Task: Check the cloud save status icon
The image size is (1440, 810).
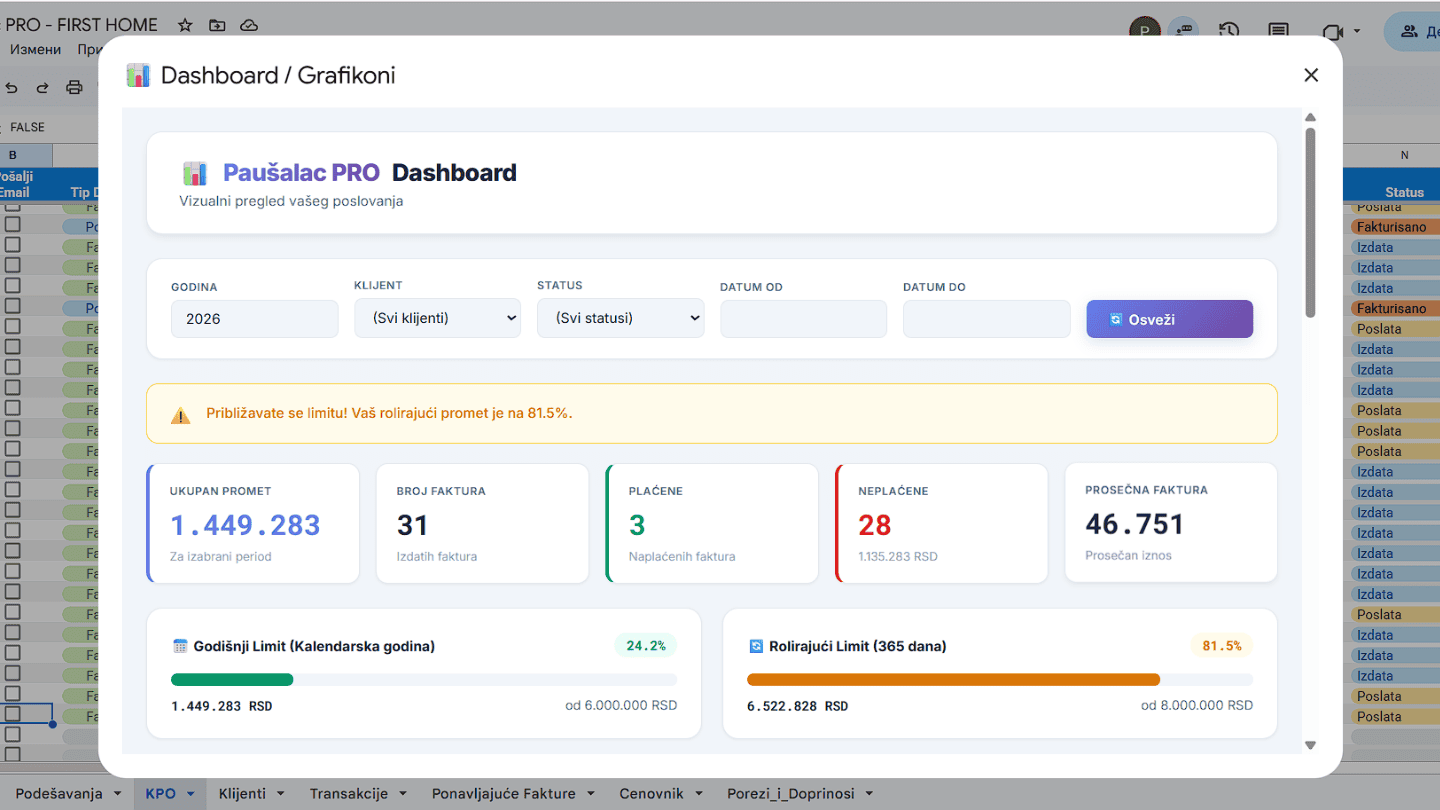Action: [249, 25]
